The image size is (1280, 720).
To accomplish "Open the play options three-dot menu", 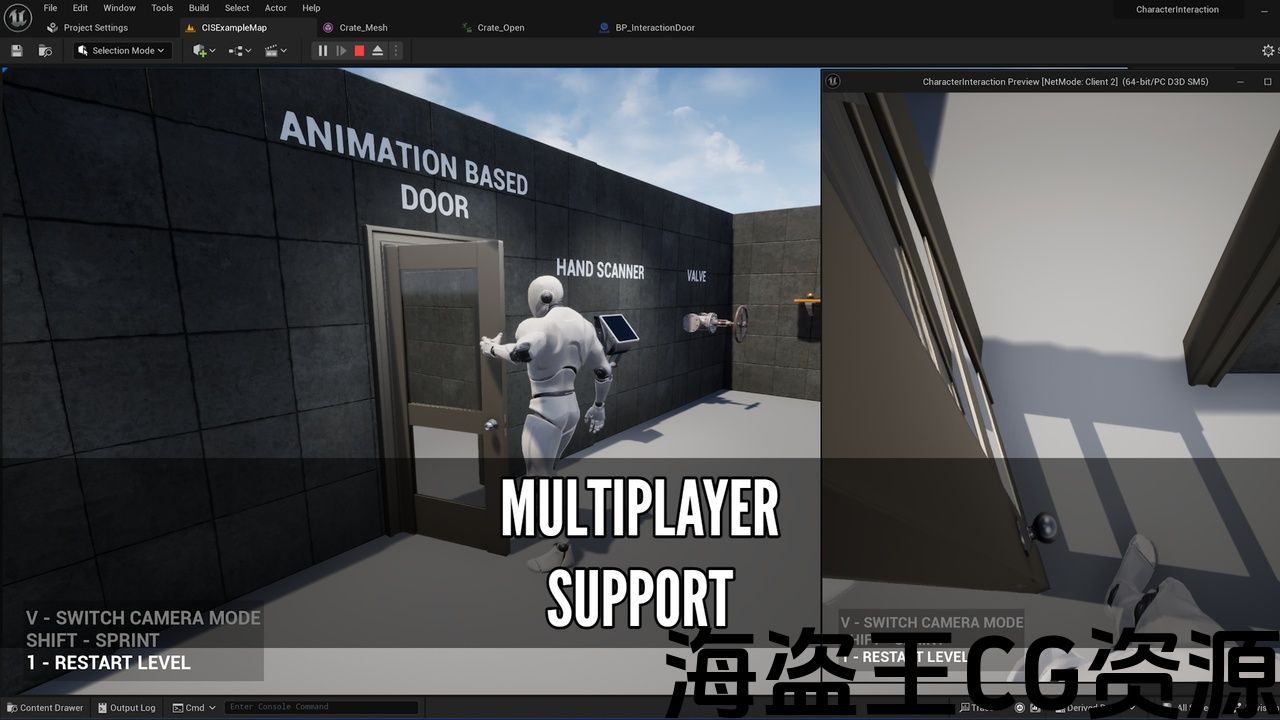I will [396, 50].
